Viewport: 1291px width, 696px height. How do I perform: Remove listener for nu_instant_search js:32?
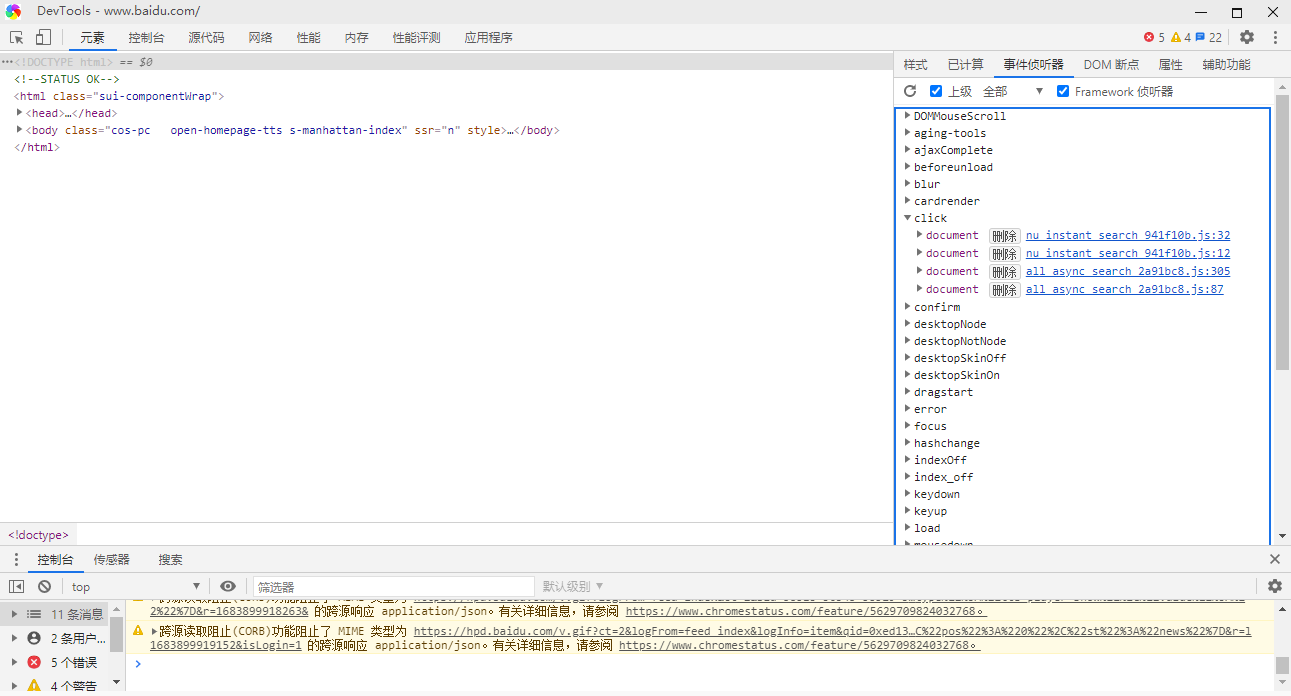point(1004,236)
